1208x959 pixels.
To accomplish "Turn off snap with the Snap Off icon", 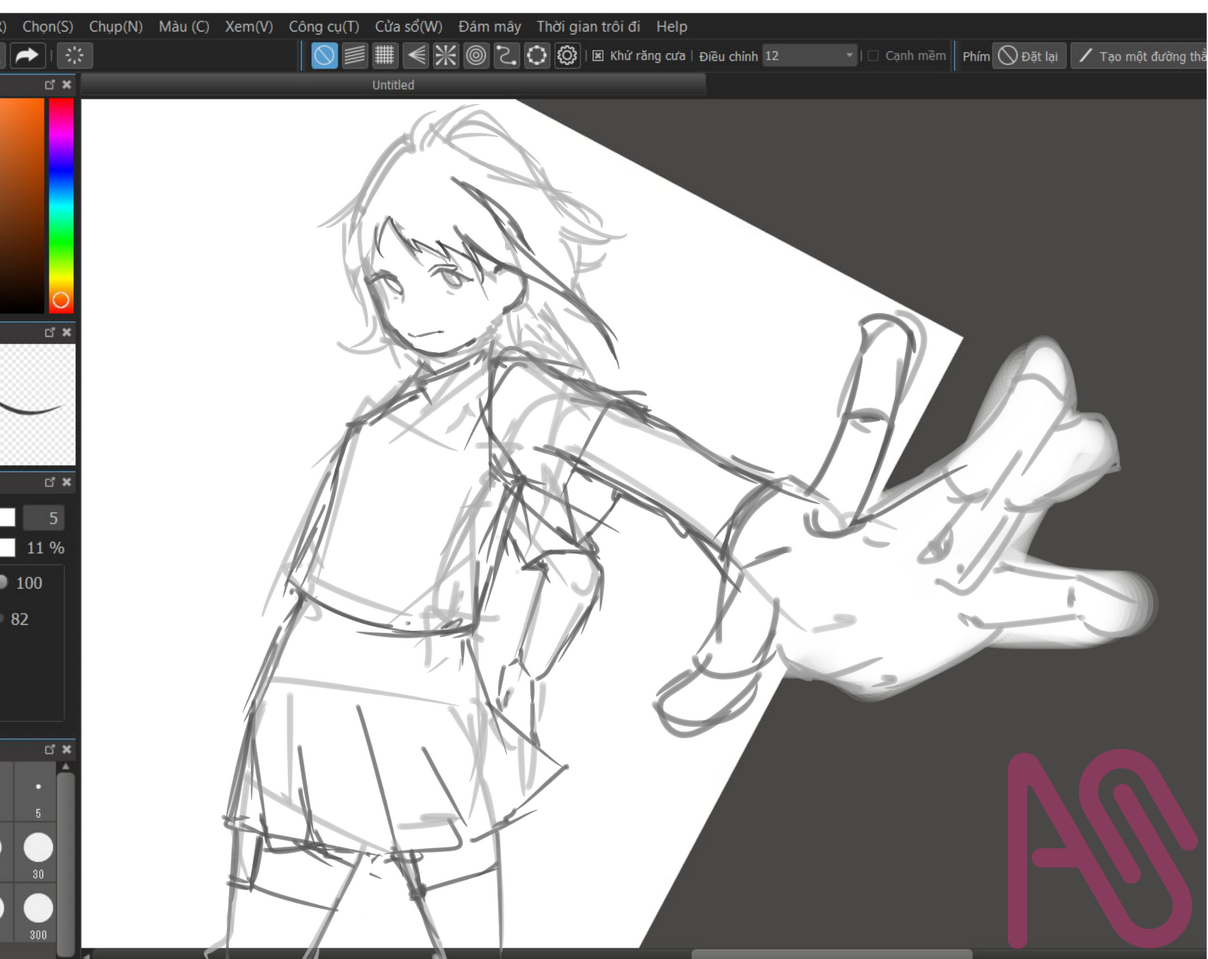I will pyautogui.click(x=324, y=56).
